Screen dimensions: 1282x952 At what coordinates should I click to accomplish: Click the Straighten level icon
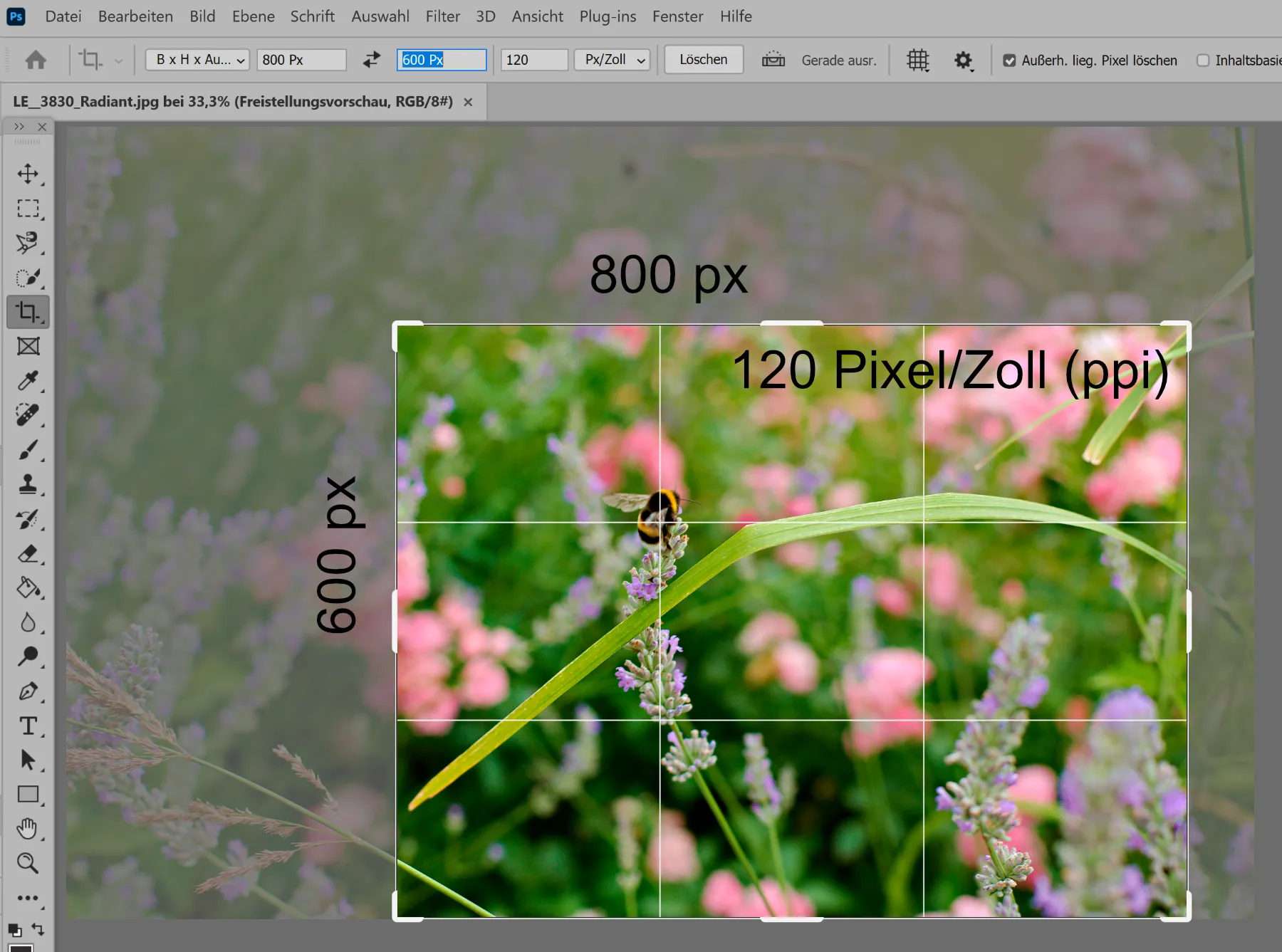click(x=773, y=61)
